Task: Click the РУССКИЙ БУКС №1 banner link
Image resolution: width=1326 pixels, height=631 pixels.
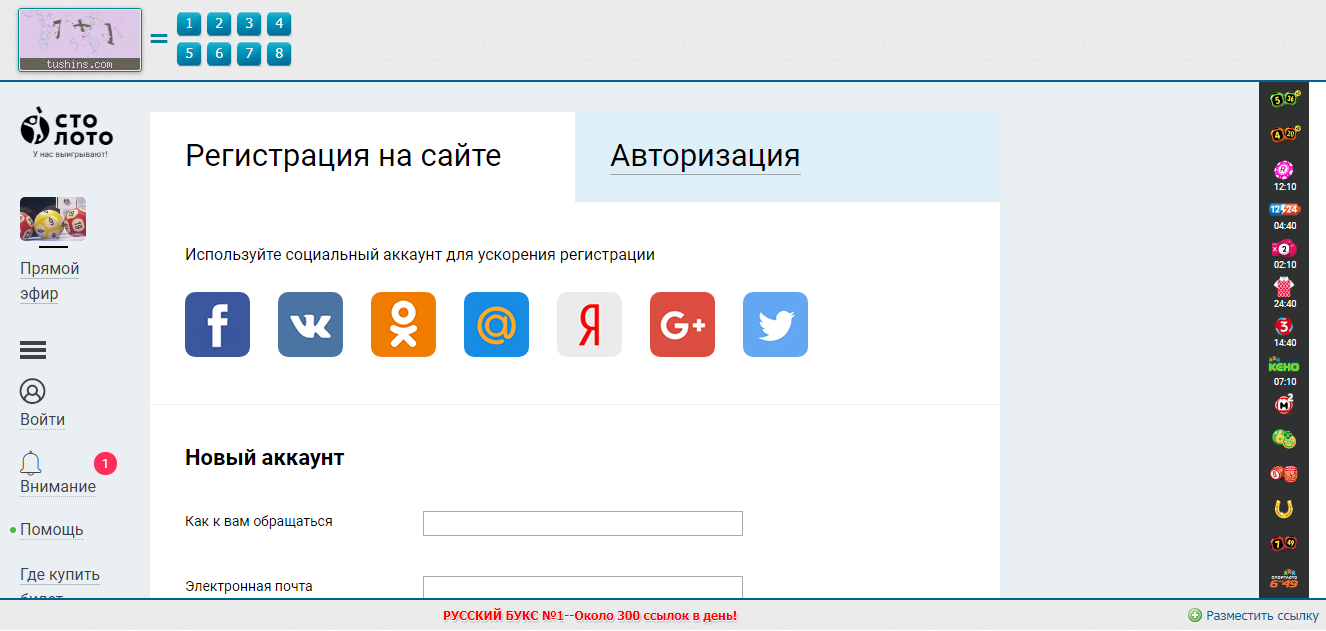Action: pyautogui.click(x=590, y=616)
